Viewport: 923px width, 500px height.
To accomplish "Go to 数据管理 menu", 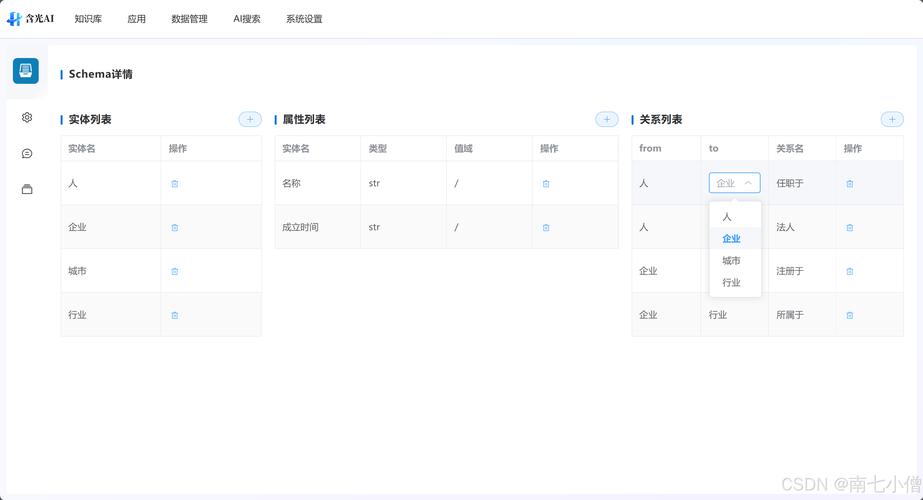I will (x=190, y=19).
